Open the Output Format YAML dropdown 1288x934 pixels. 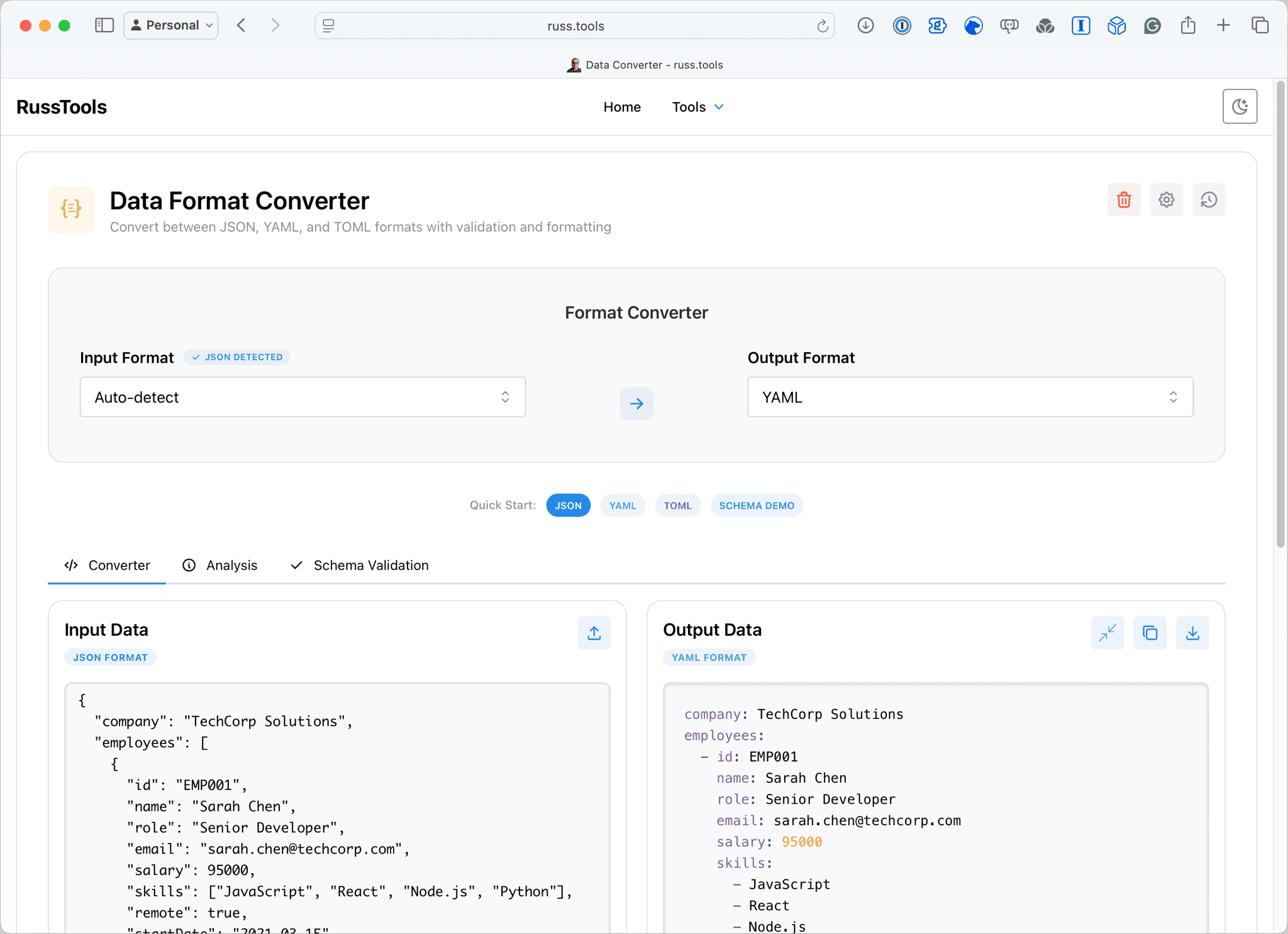tap(969, 397)
